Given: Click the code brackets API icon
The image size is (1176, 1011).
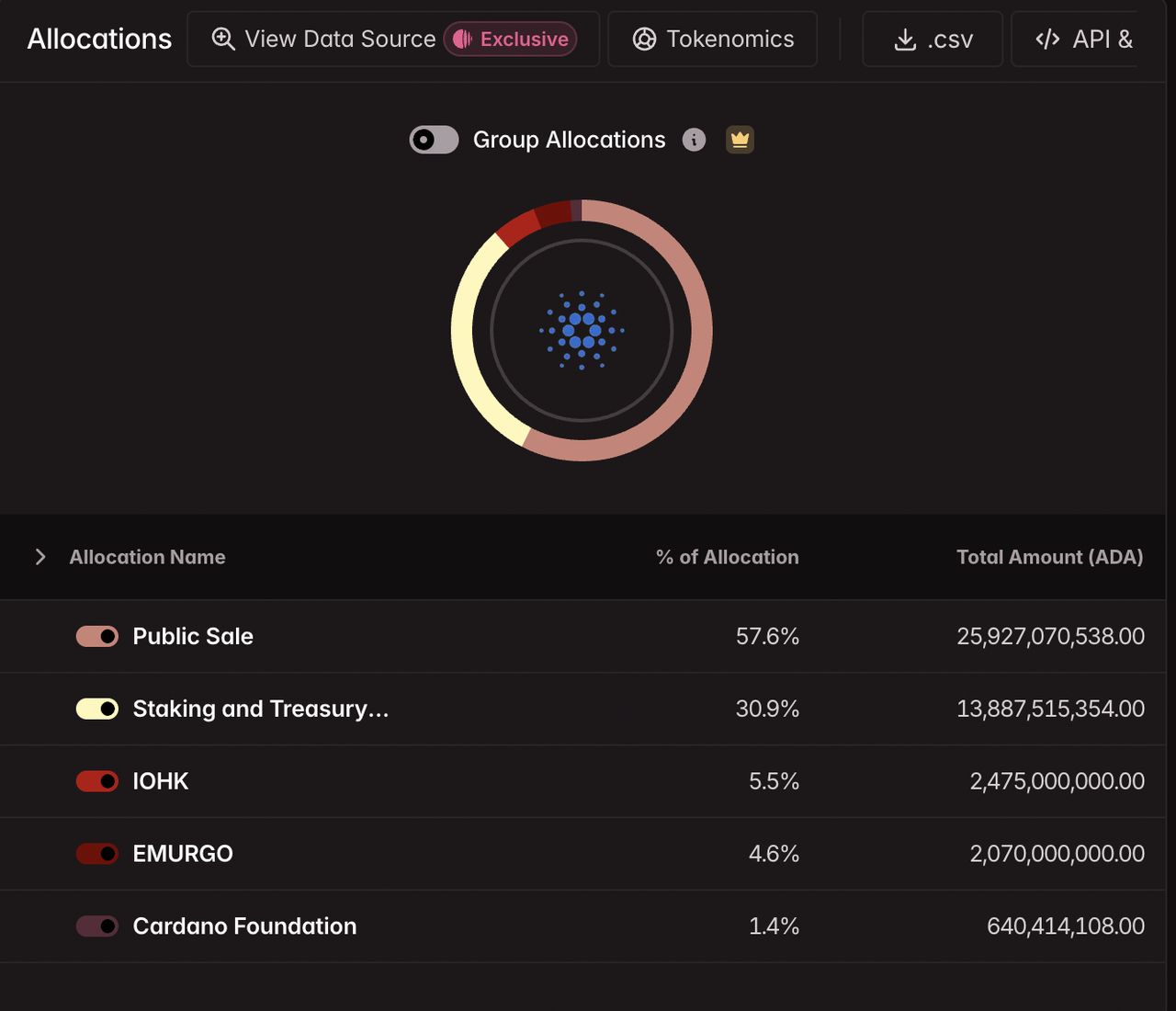Looking at the screenshot, I should click(1047, 39).
